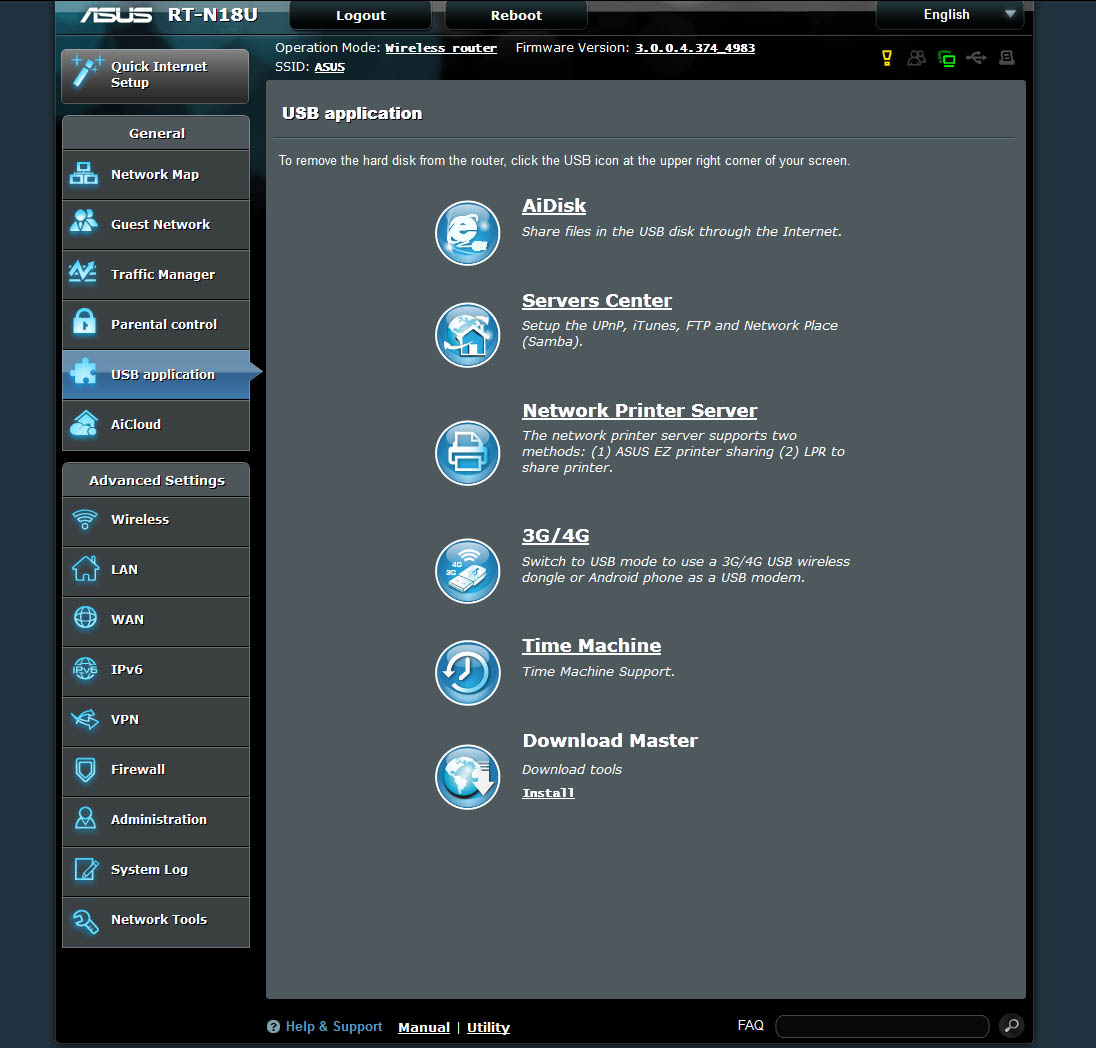Viewport: 1096px width, 1048px height.
Task: Click the ASUS SSID link
Action: 329,67
